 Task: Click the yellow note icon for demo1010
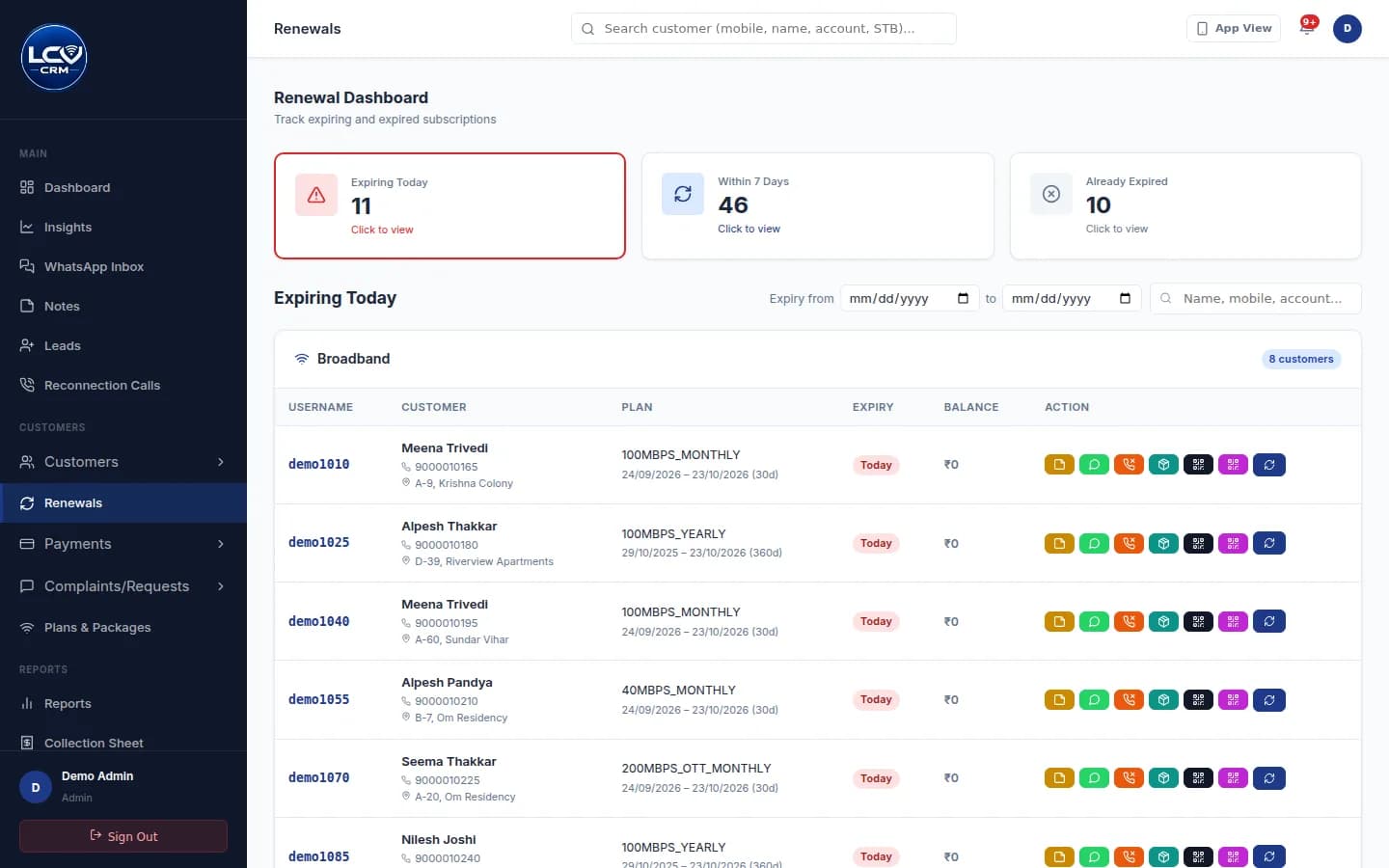tap(1059, 465)
